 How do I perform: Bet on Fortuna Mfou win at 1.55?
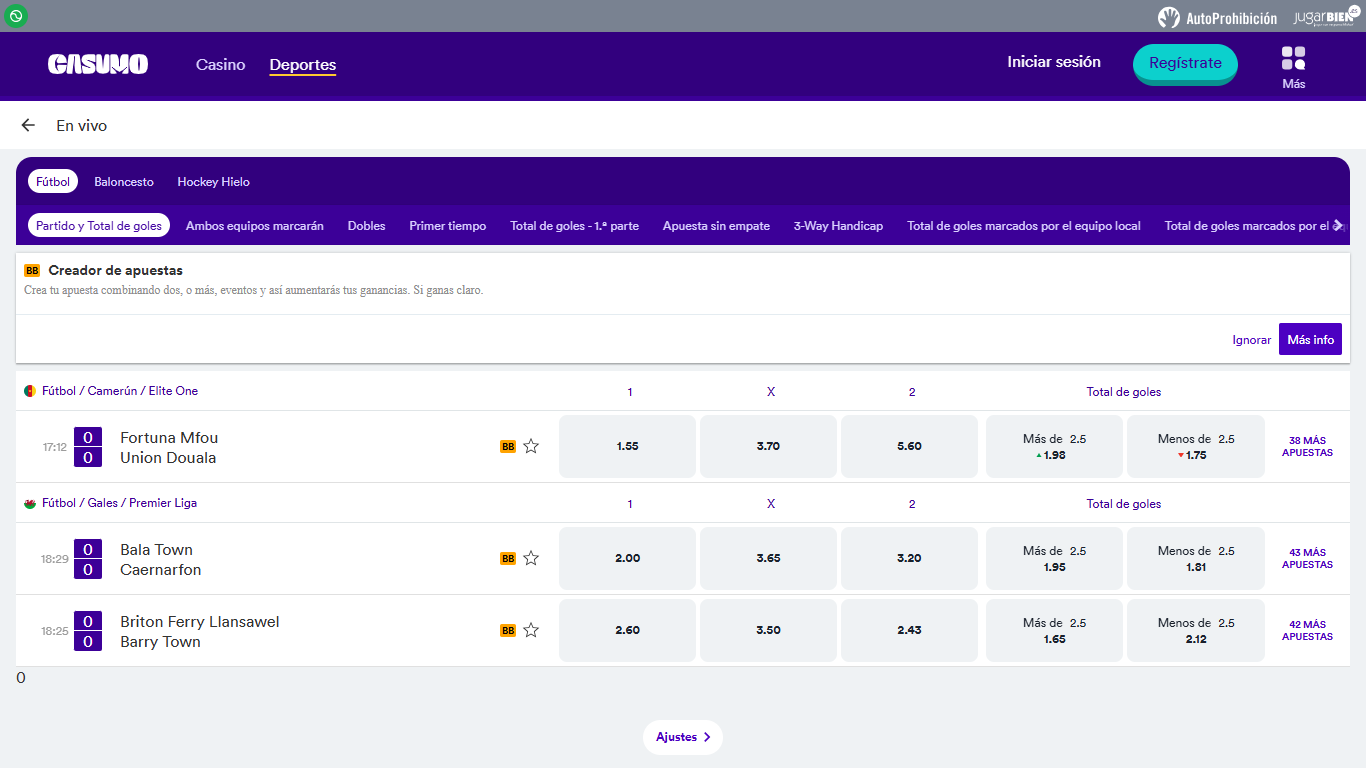[627, 446]
